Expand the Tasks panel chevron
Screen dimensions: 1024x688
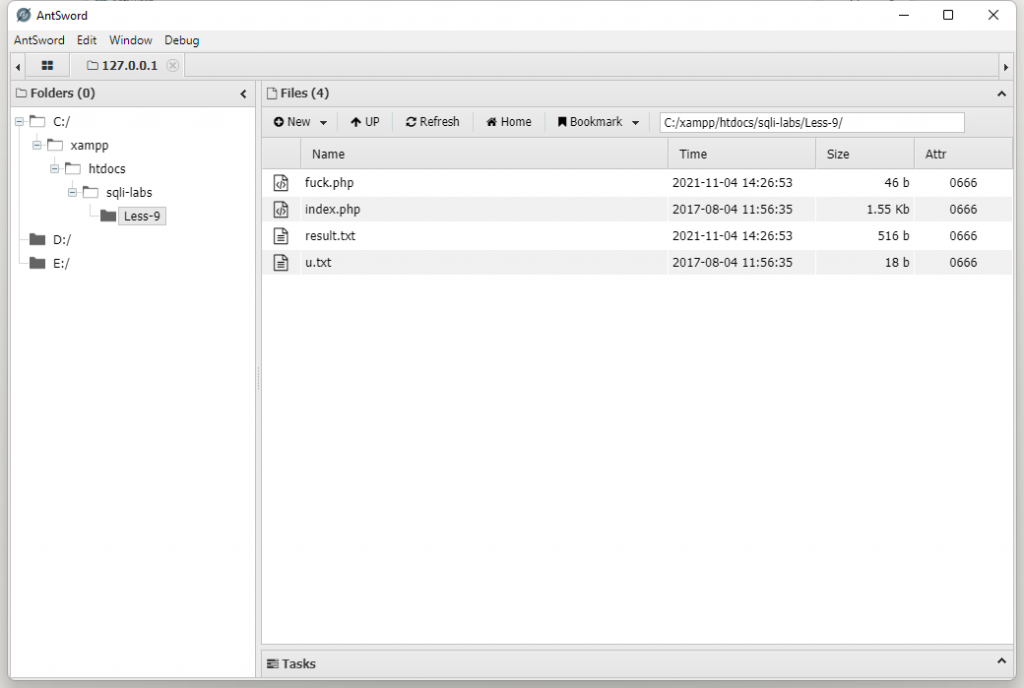(x=1002, y=662)
